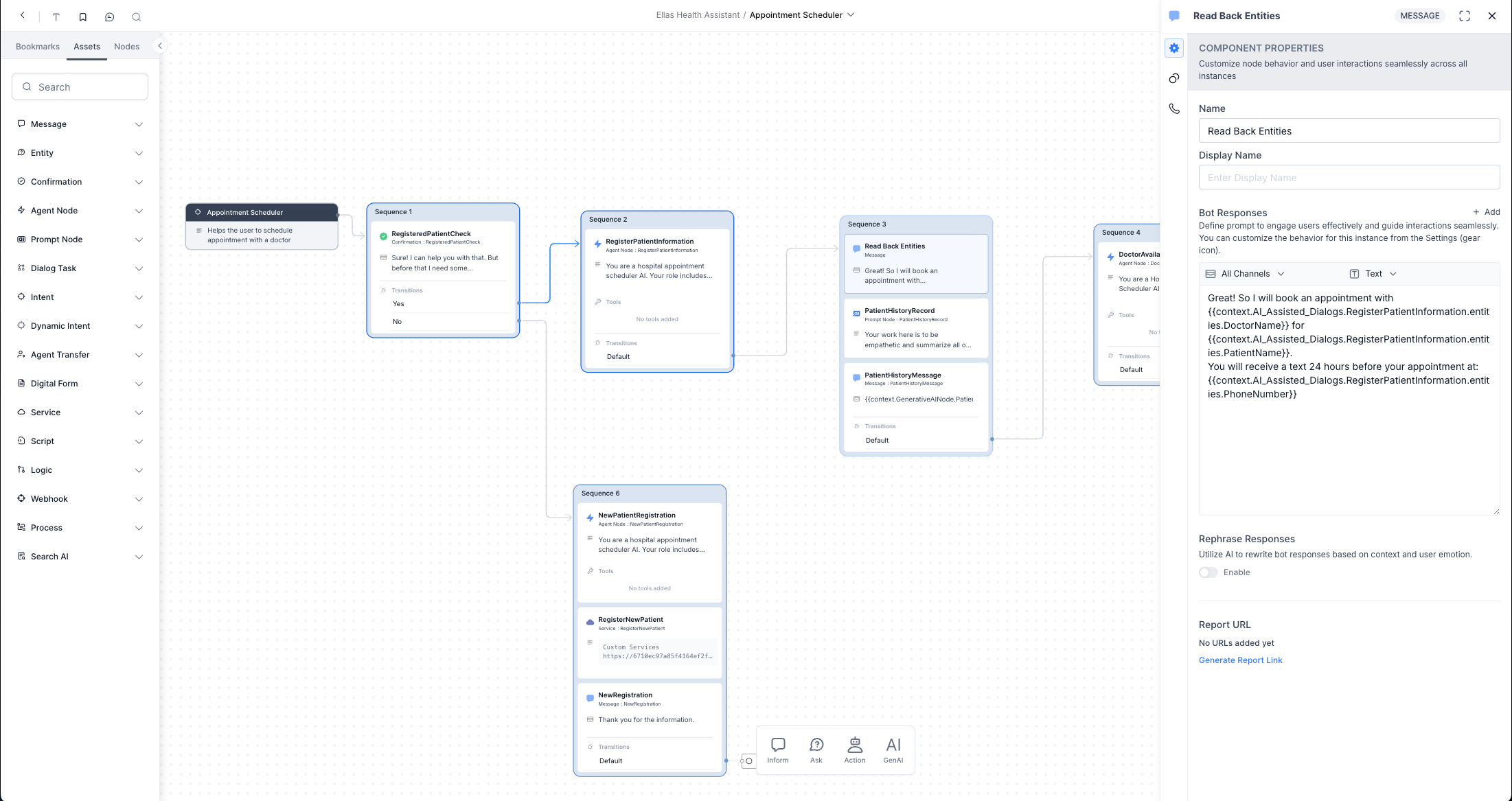Collapse the left assets panel arrow
This screenshot has height=801, width=1512.
[x=160, y=46]
